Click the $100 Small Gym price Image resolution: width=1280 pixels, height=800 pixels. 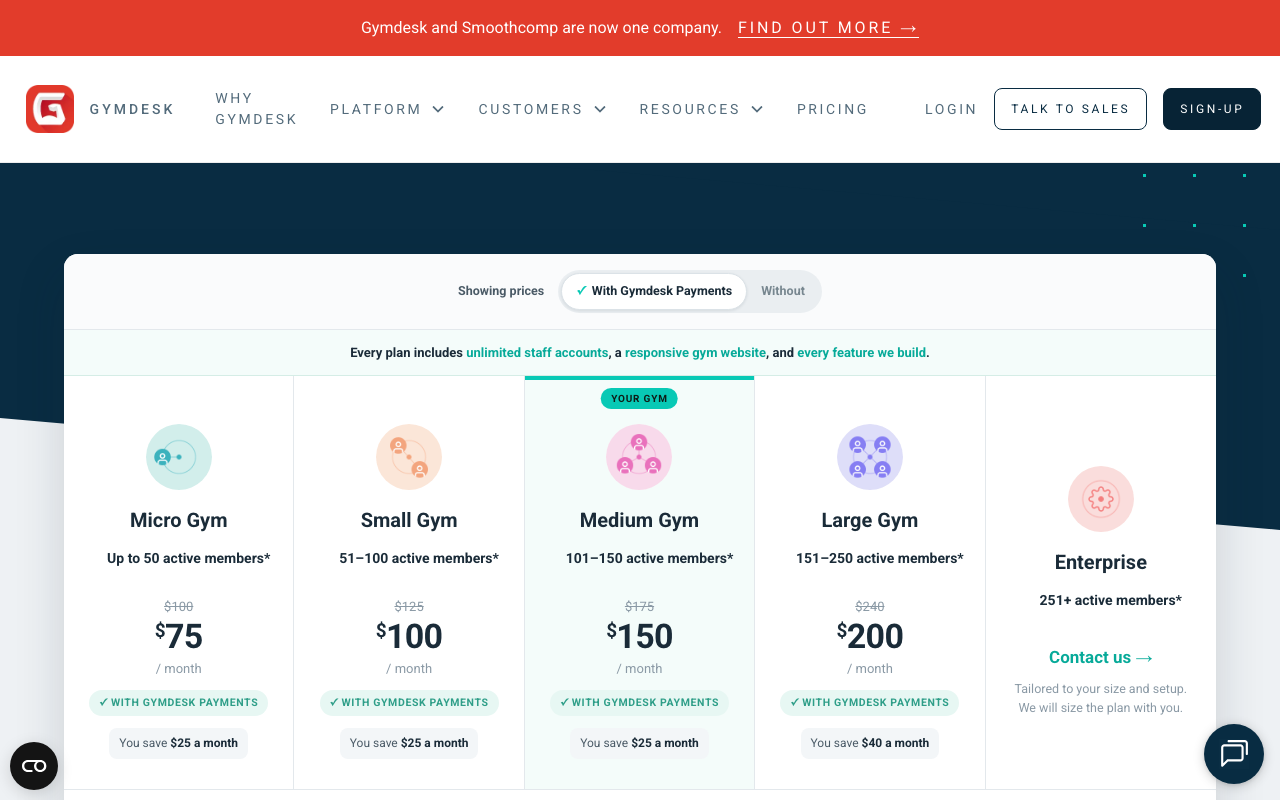click(409, 636)
